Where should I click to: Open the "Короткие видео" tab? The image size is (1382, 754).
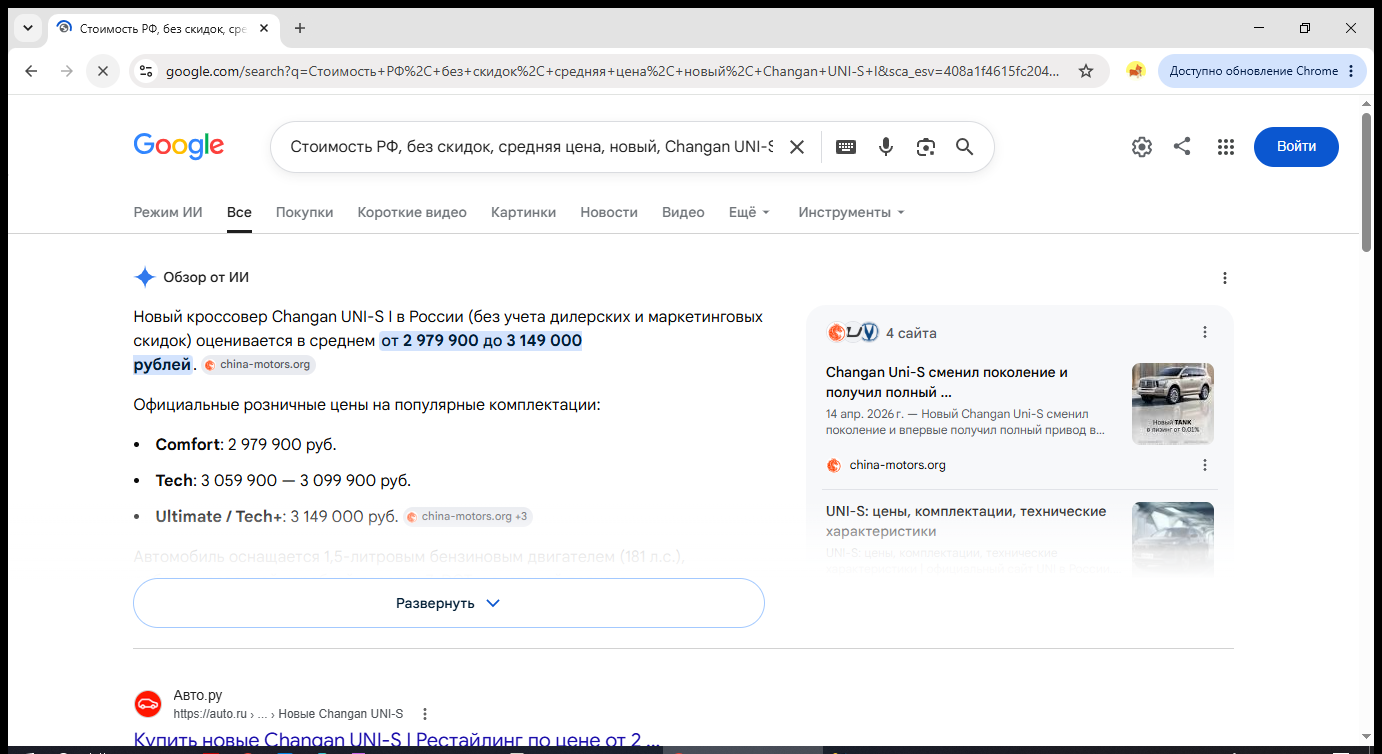[412, 212]
